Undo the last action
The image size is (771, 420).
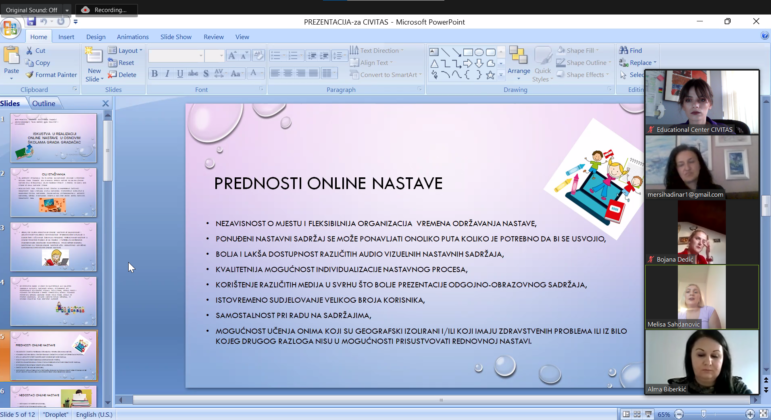[44, 21]
